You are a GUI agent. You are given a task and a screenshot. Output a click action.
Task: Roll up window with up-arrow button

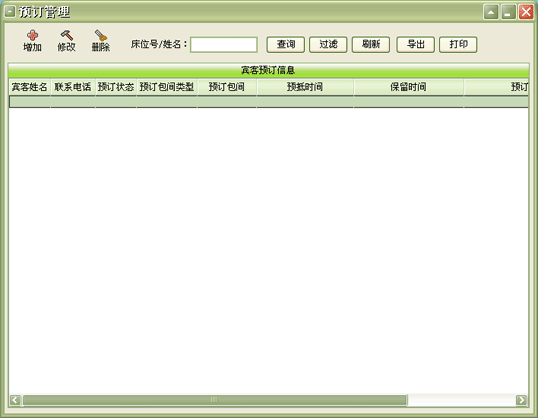pyautogui.click(x=491, y=12)
